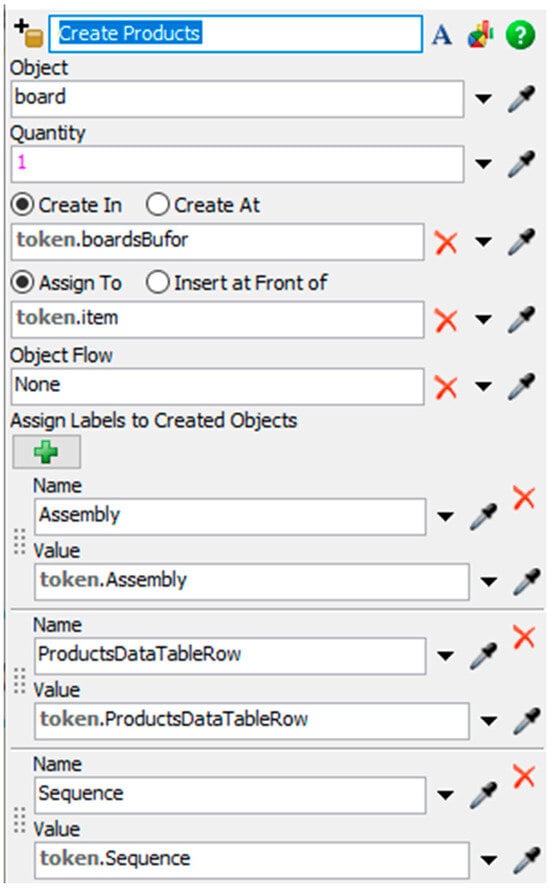
Task: Use the eyedropper beside Quantity field
Action: pos(522,164)
